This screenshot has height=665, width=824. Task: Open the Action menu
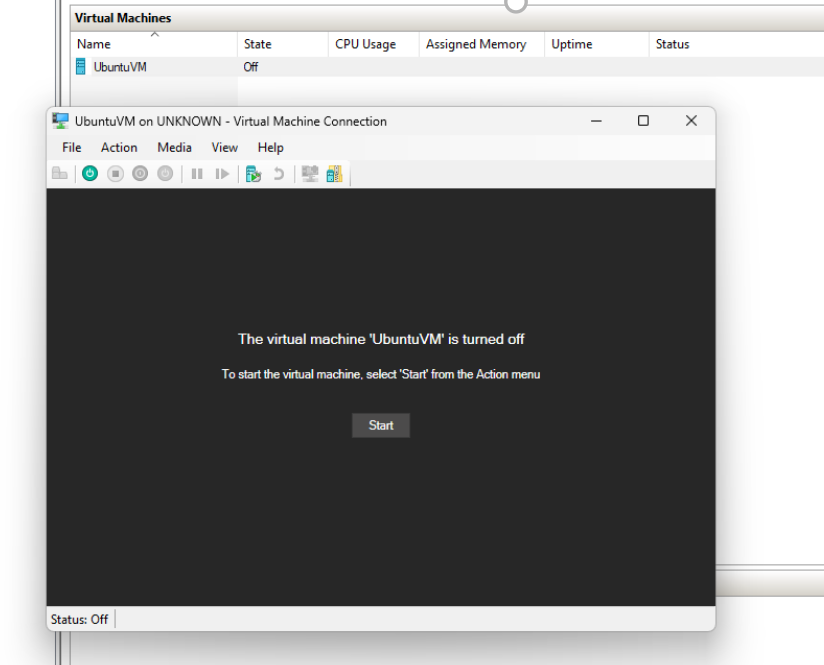click(119, 147)
